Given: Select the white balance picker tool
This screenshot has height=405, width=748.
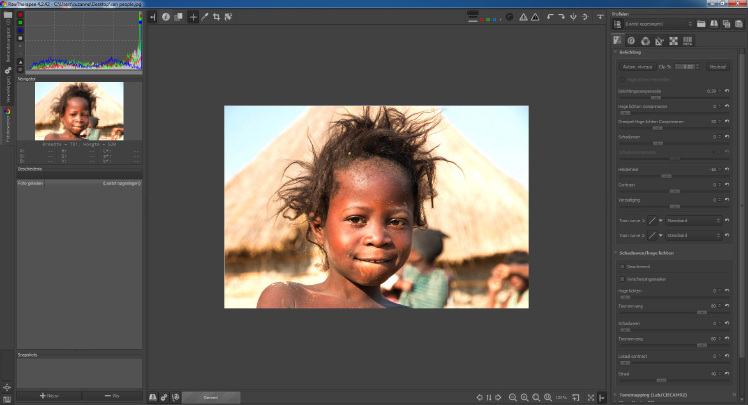Looking at the screenshot, I should pos(205,17).
